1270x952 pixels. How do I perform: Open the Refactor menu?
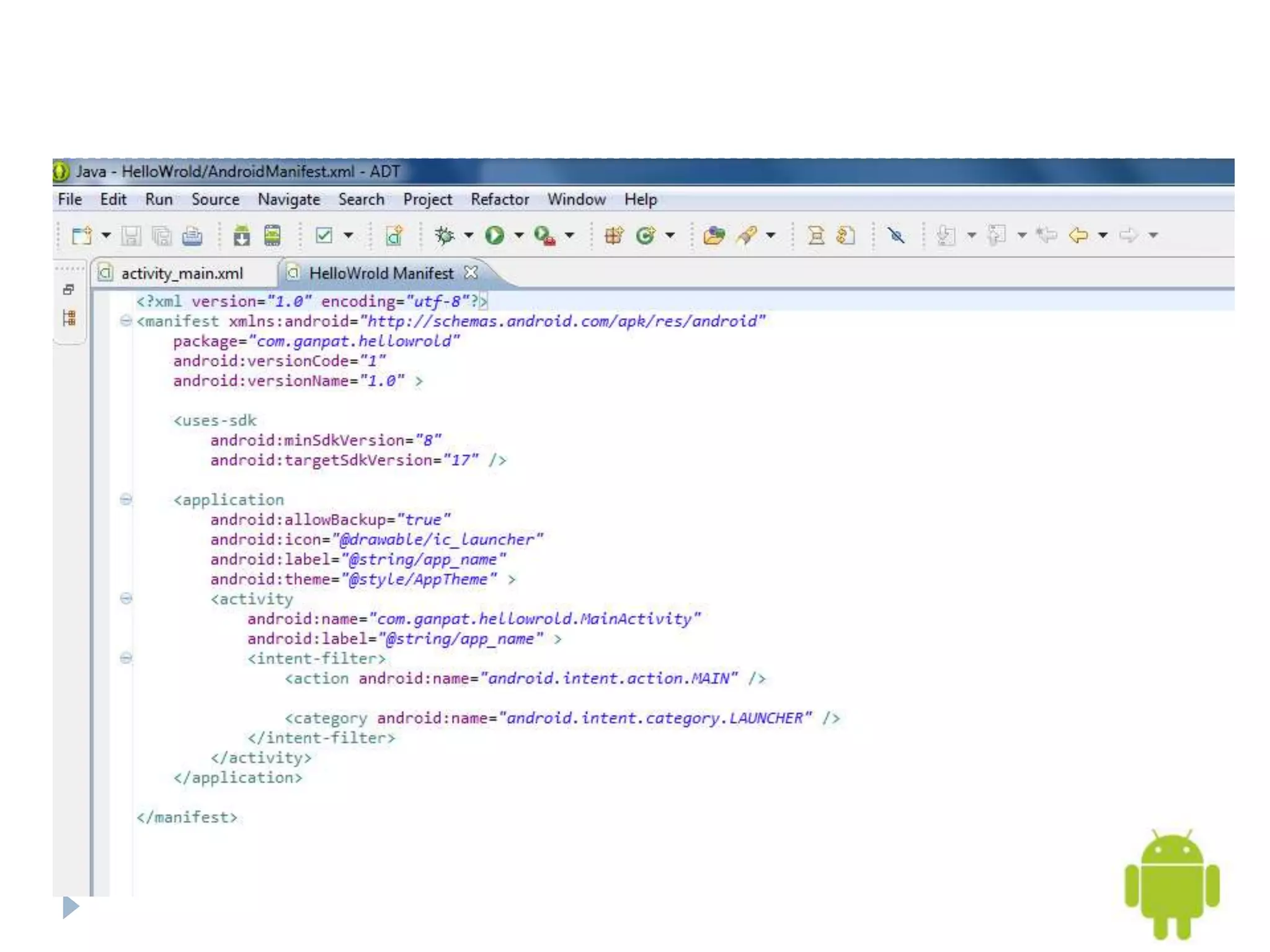(499, 200)
